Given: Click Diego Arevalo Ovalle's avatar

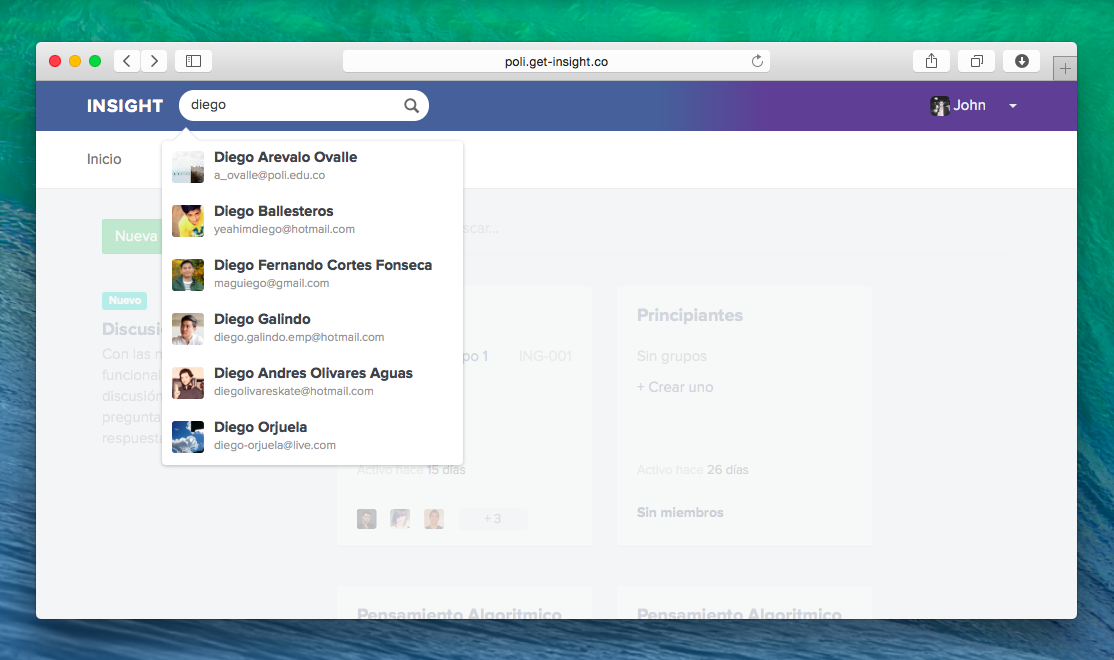Looking at the screenshot, I should tap(188, 167).
